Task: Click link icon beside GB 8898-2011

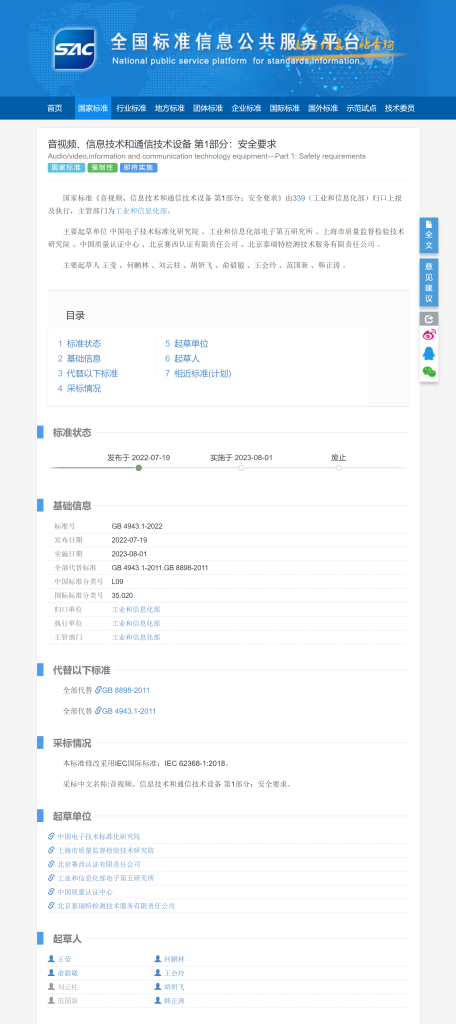Action: [98, 690]
